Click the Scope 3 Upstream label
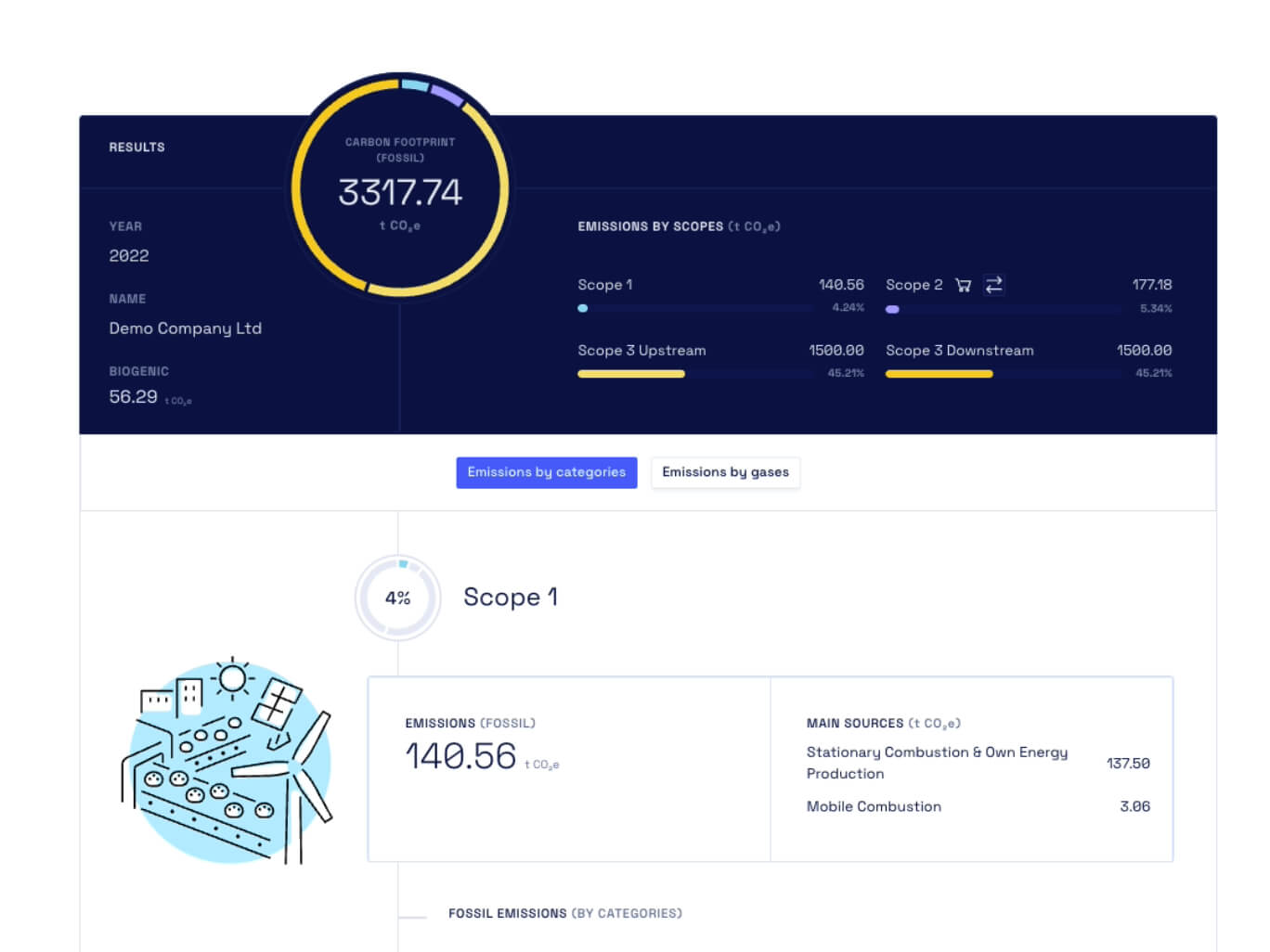1270x952 pixels. tap(641, 351)
